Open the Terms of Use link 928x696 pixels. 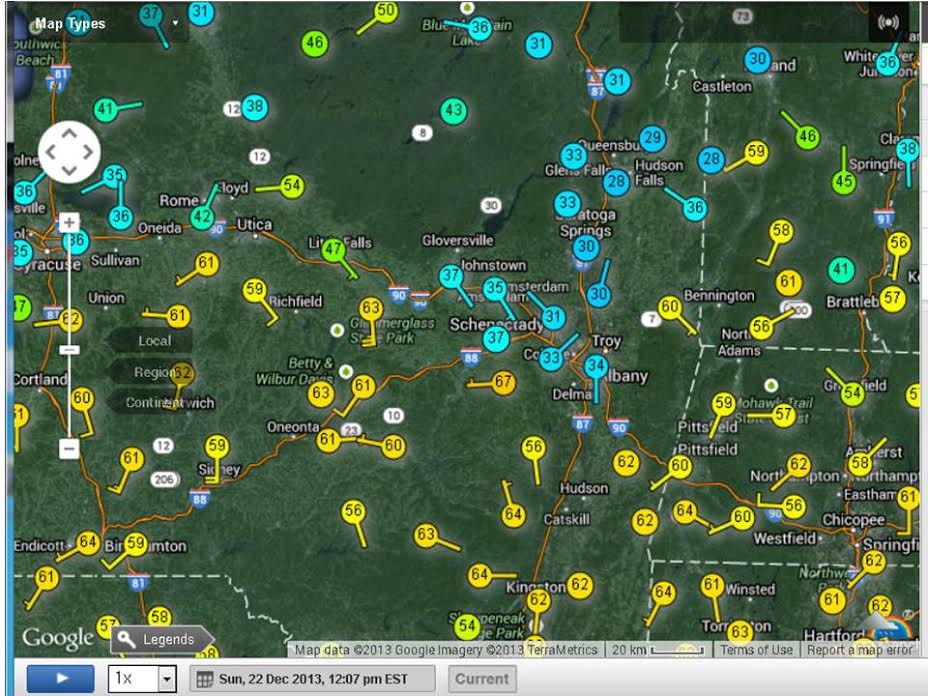pos(756,650)
